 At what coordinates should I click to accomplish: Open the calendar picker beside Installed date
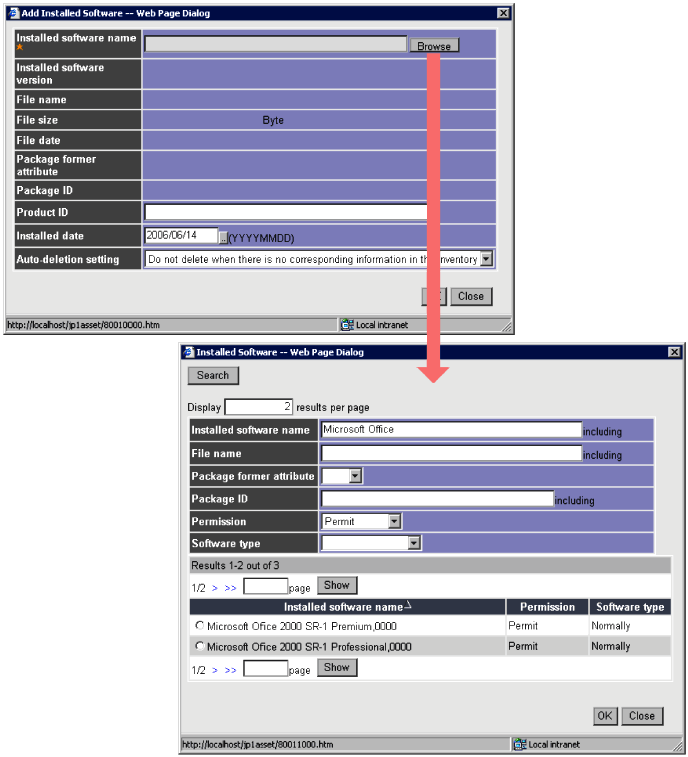223,238
